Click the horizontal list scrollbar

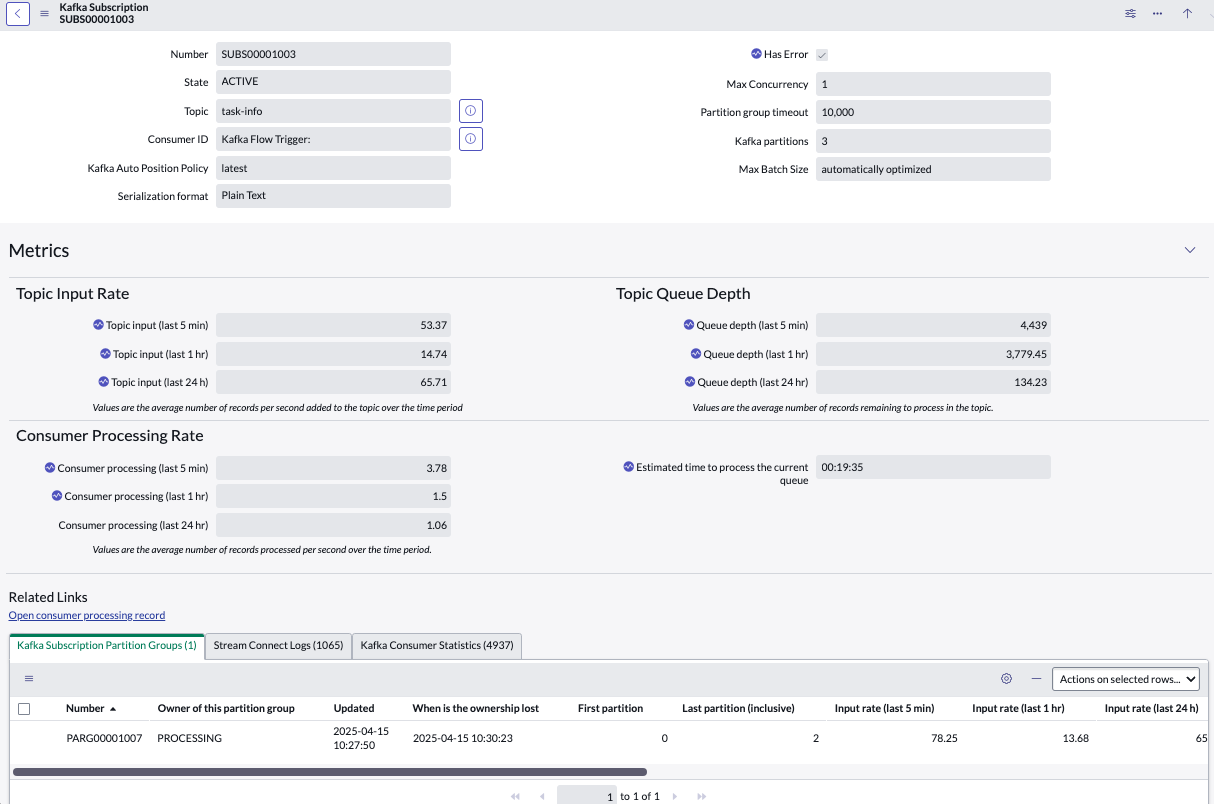coord(330,772)
